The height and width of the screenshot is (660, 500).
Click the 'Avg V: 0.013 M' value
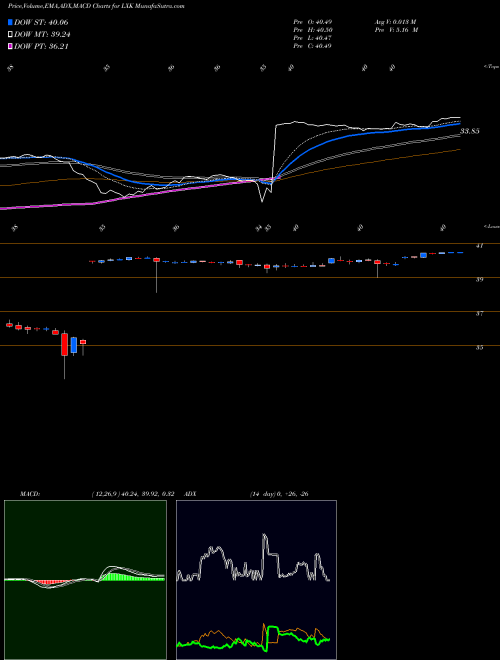[x=395, y=21]
